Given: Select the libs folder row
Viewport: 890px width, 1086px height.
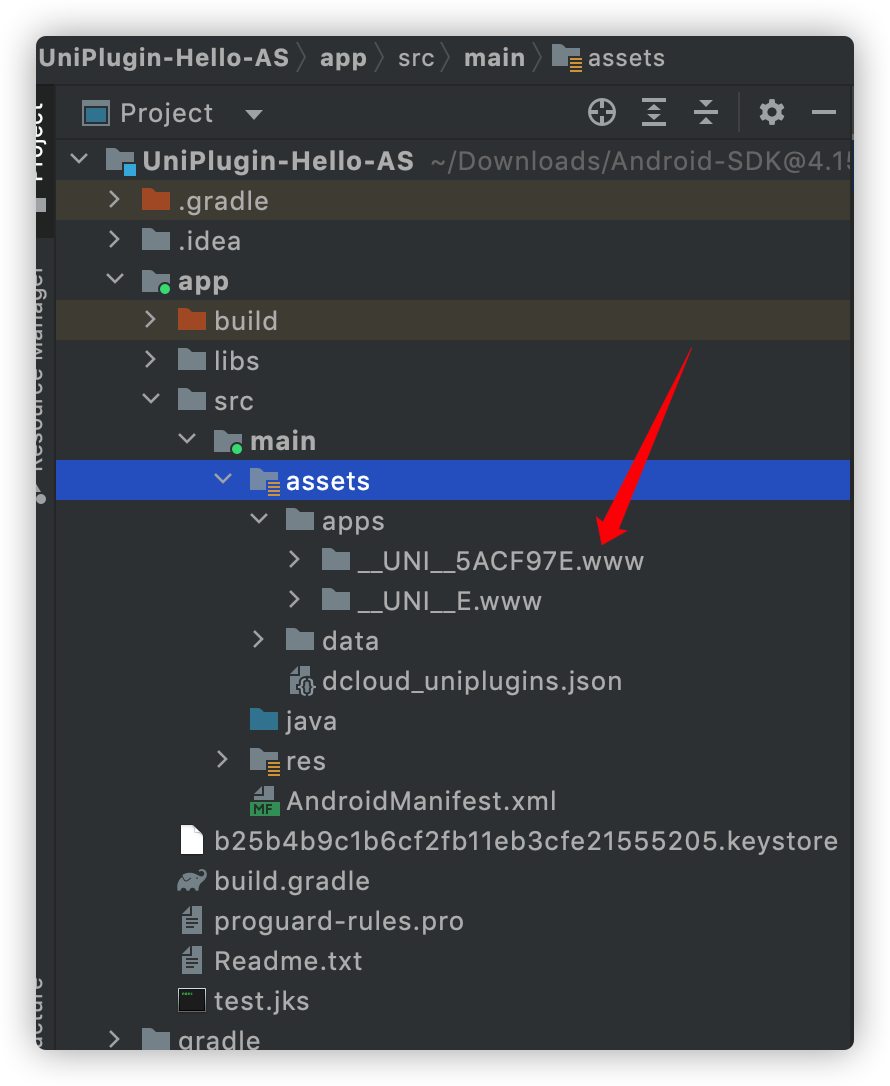Looking at the screenshot, I should point(453,359).
